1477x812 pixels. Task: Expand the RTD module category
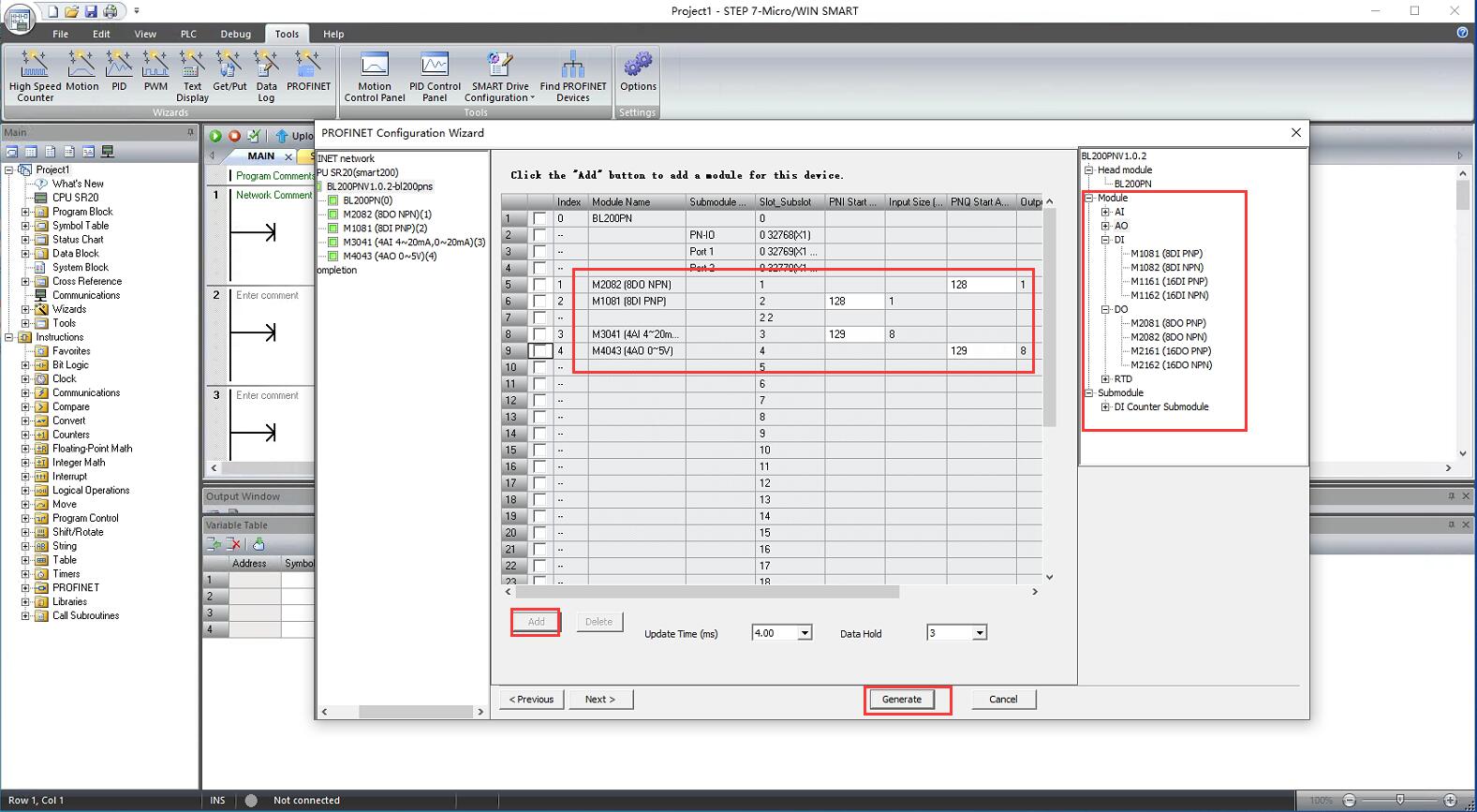[1105, 379]
